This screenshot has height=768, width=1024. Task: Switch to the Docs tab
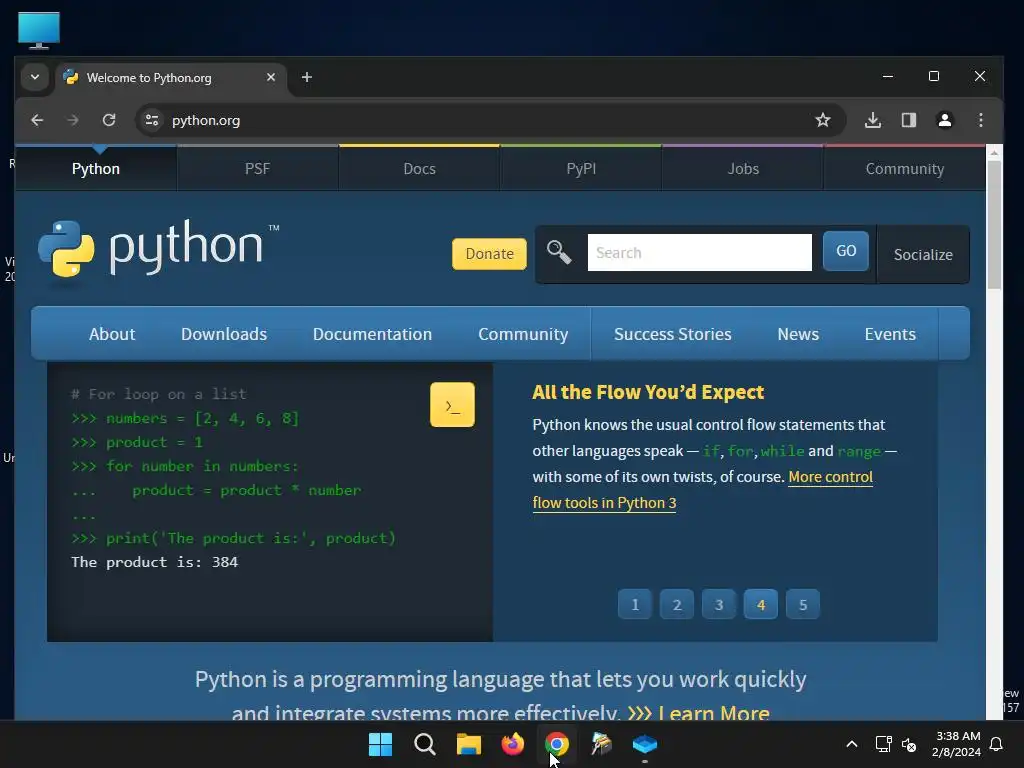click(419, 168)
